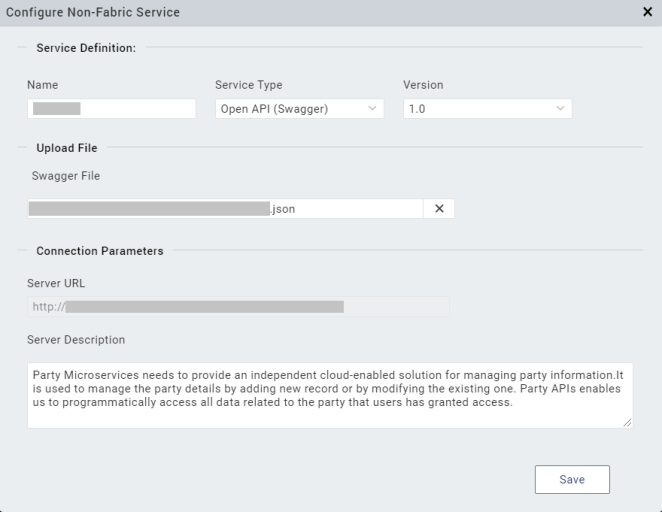The image size is (662, 512).
Task: Click the Version label
Action: pyautogui.click(x=423, y=85)
